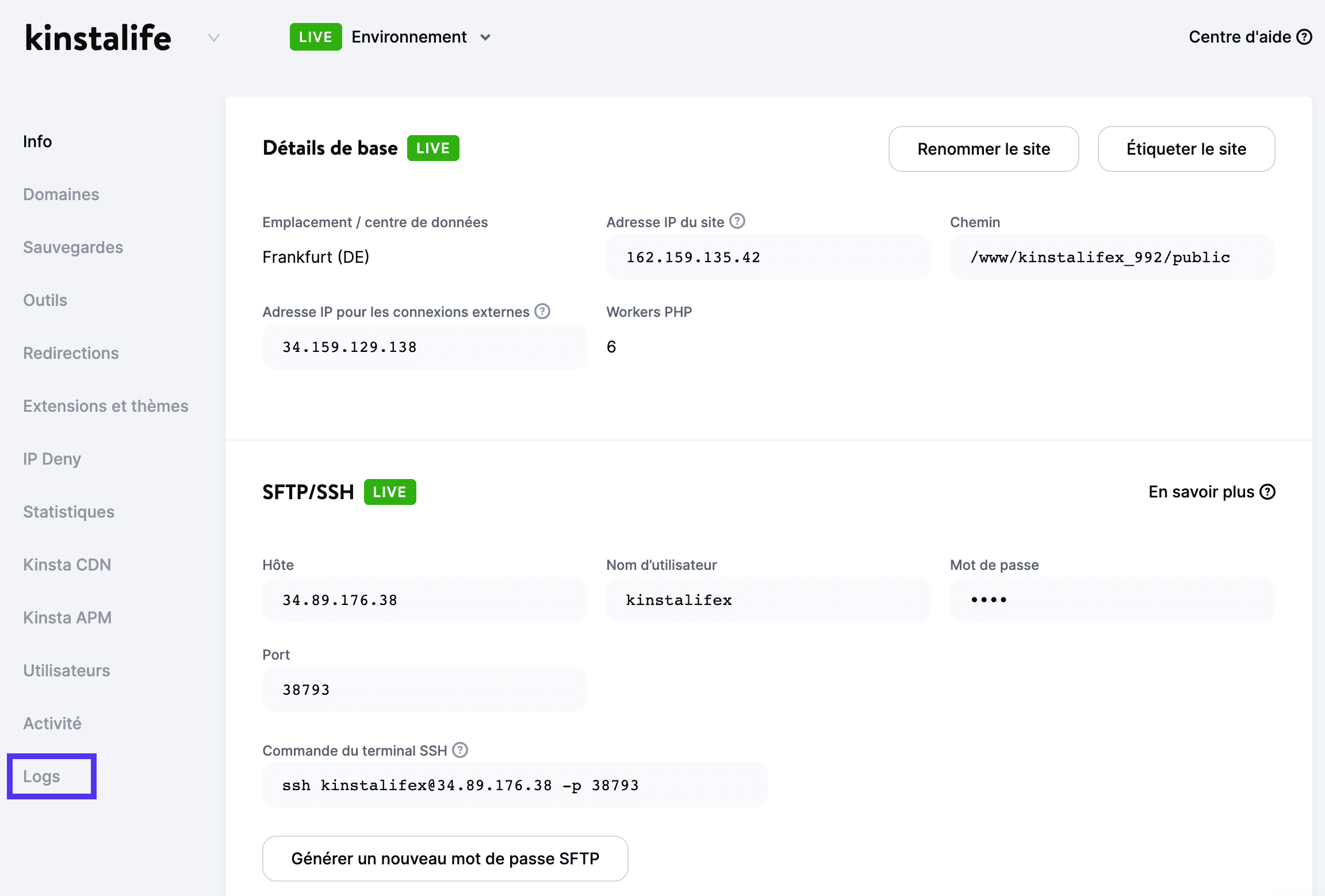Open the Sauvegardes section
Screen dimensions: 1325x896
pos(73,247)
